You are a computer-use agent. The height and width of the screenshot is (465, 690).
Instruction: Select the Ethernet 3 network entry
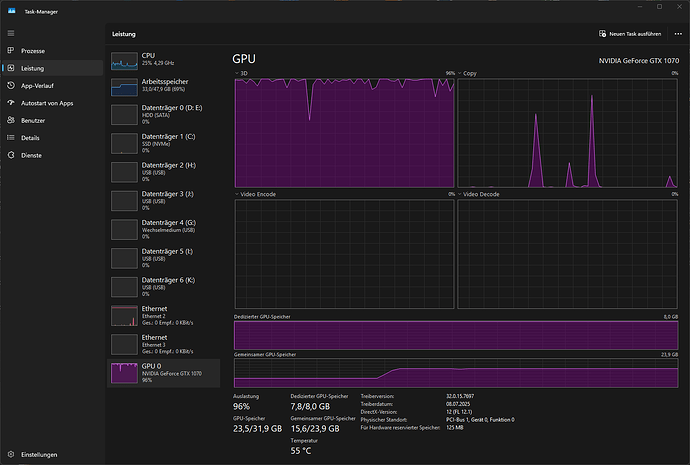[163, 344]
